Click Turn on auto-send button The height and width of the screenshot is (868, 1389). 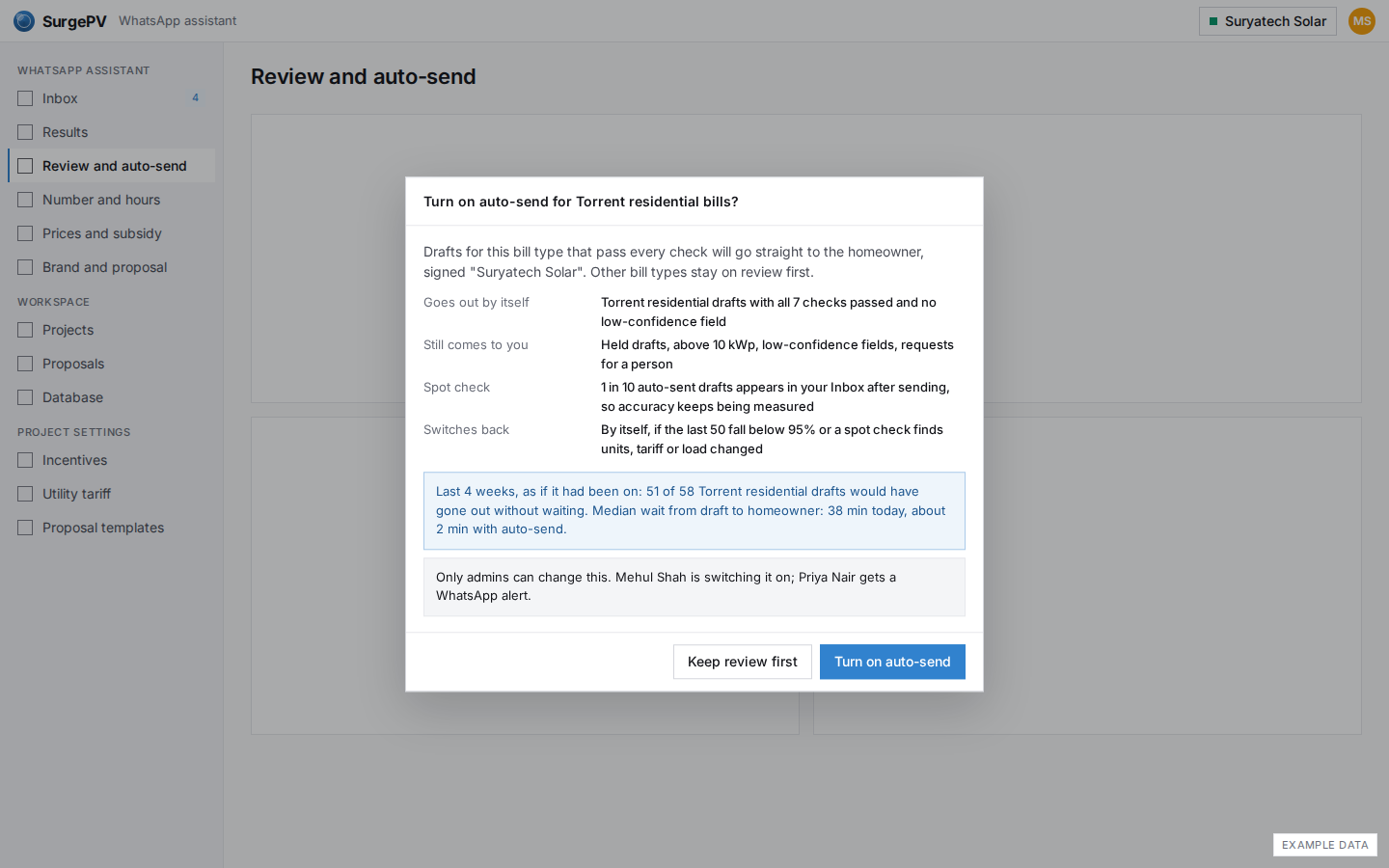892,662
